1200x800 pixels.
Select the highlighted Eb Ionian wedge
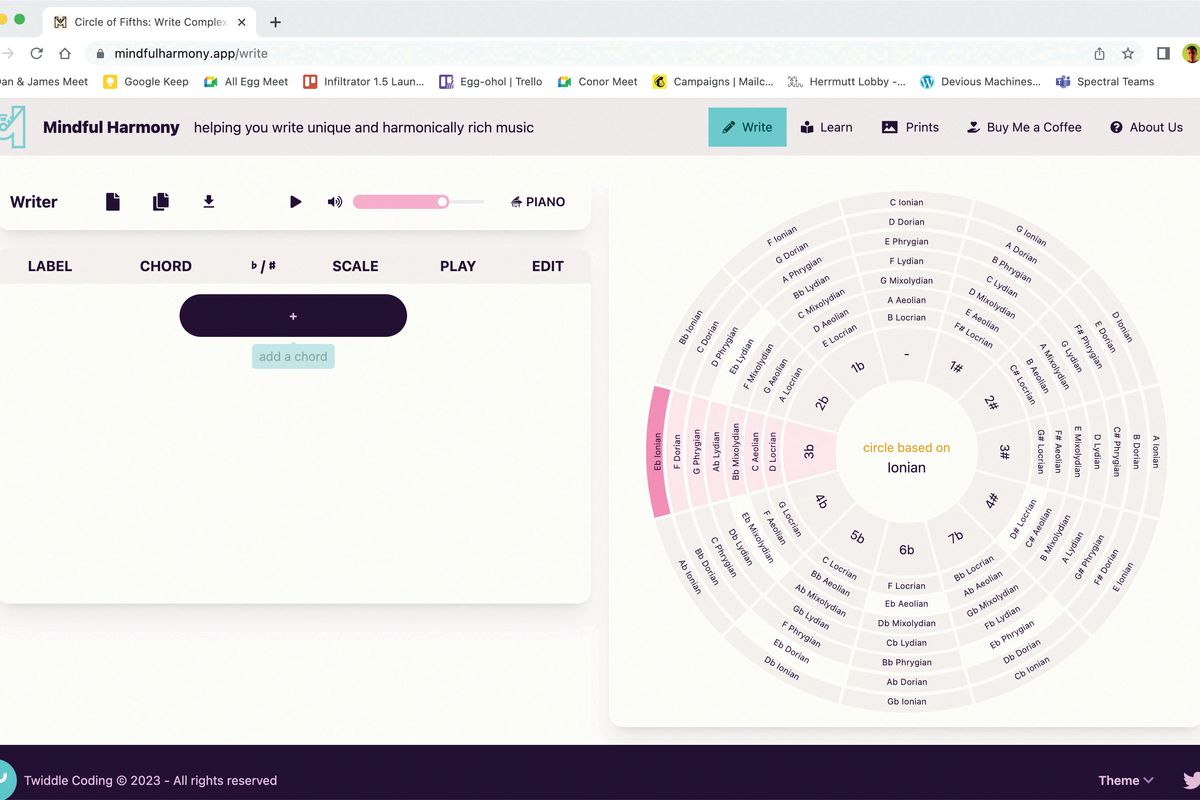660,450
